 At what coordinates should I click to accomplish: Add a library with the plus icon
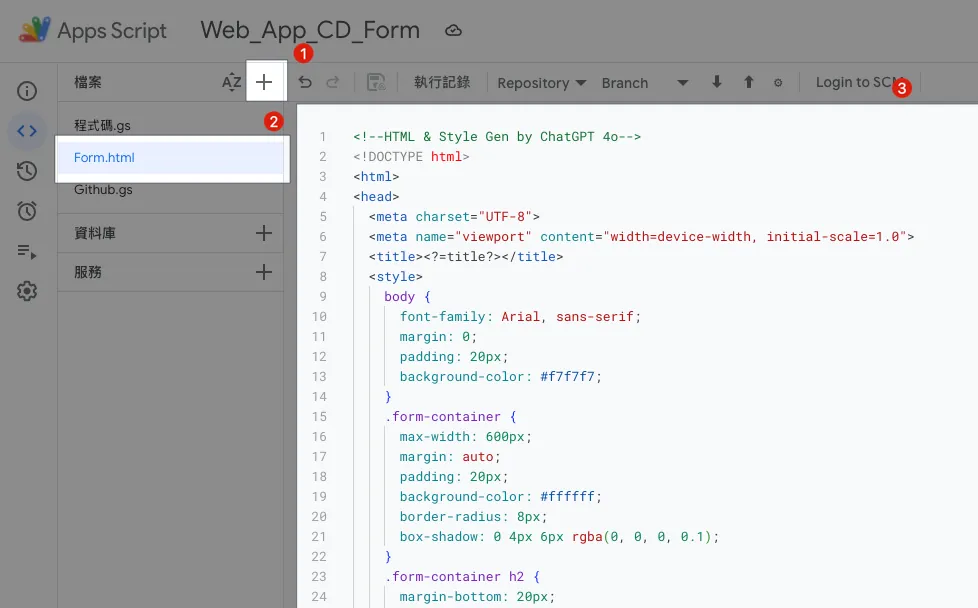[264, 233]
